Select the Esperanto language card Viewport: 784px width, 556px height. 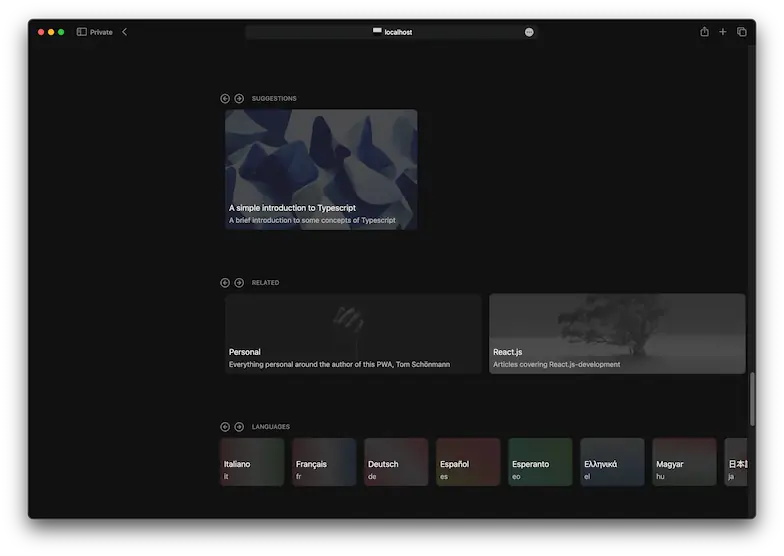tap(540, 462)
